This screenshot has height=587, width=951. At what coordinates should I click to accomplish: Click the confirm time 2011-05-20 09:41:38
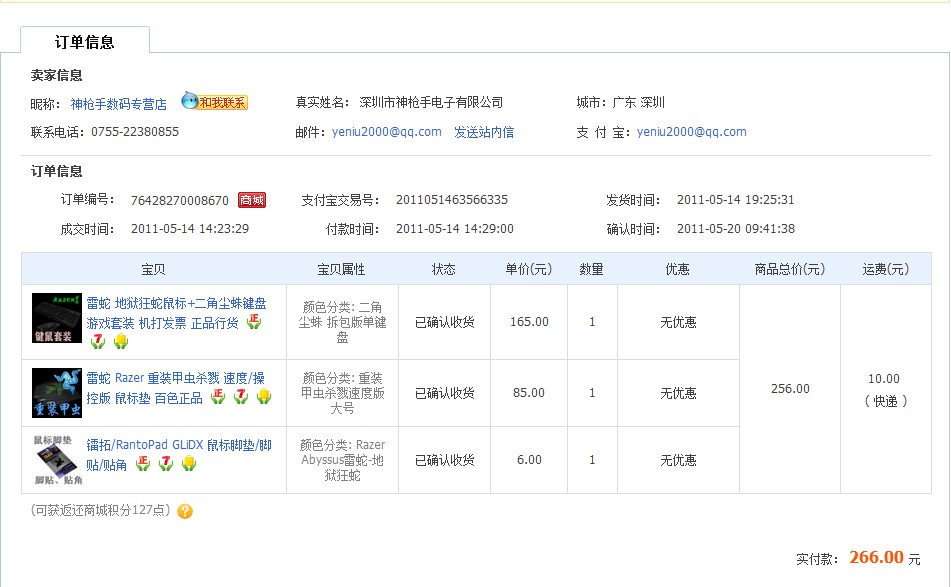tap(736, 229)
